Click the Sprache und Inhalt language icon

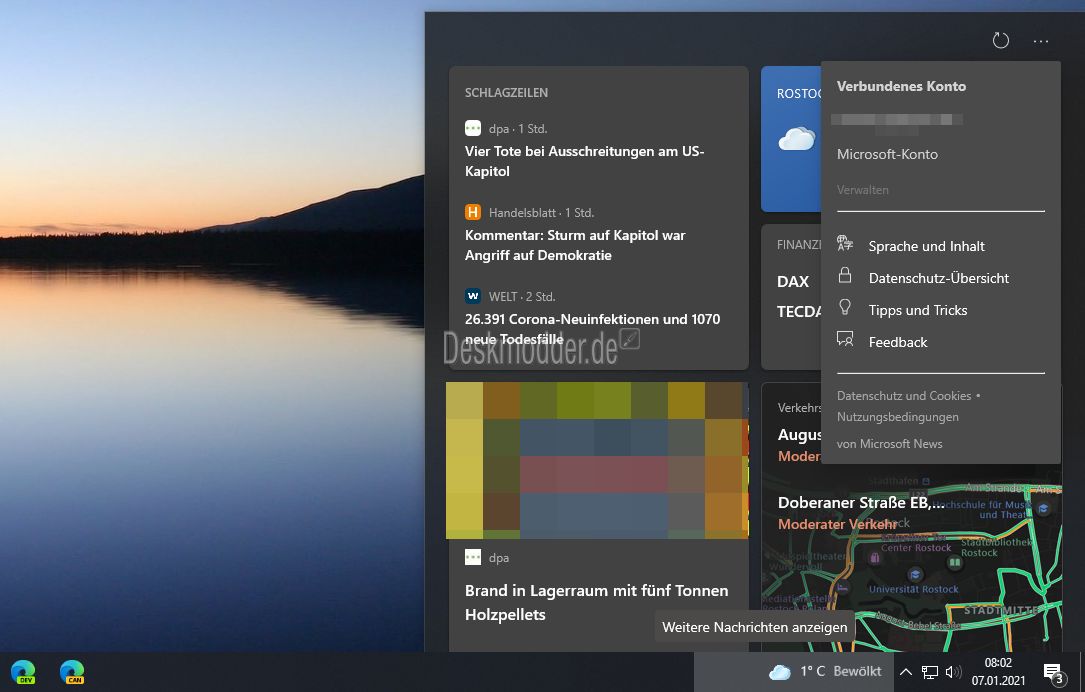tap(845, 243)
